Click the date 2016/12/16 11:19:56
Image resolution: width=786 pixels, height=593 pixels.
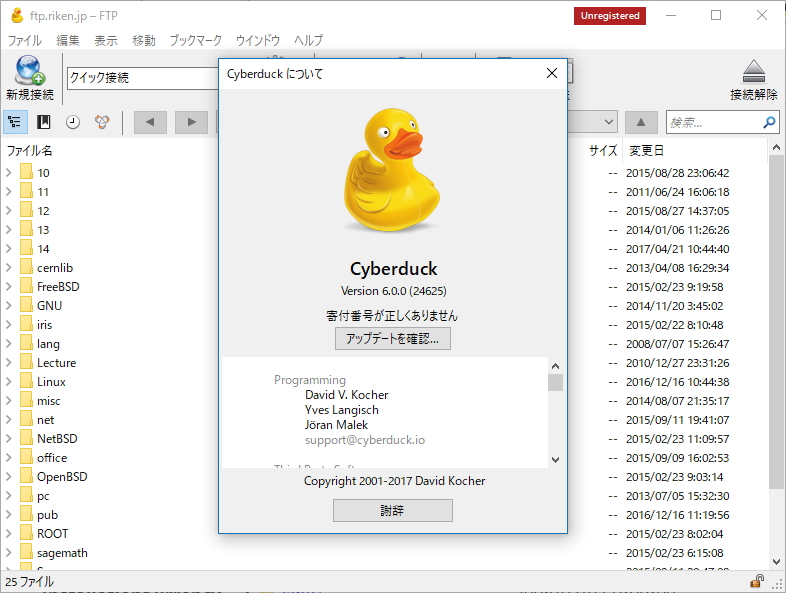(677, 515)
